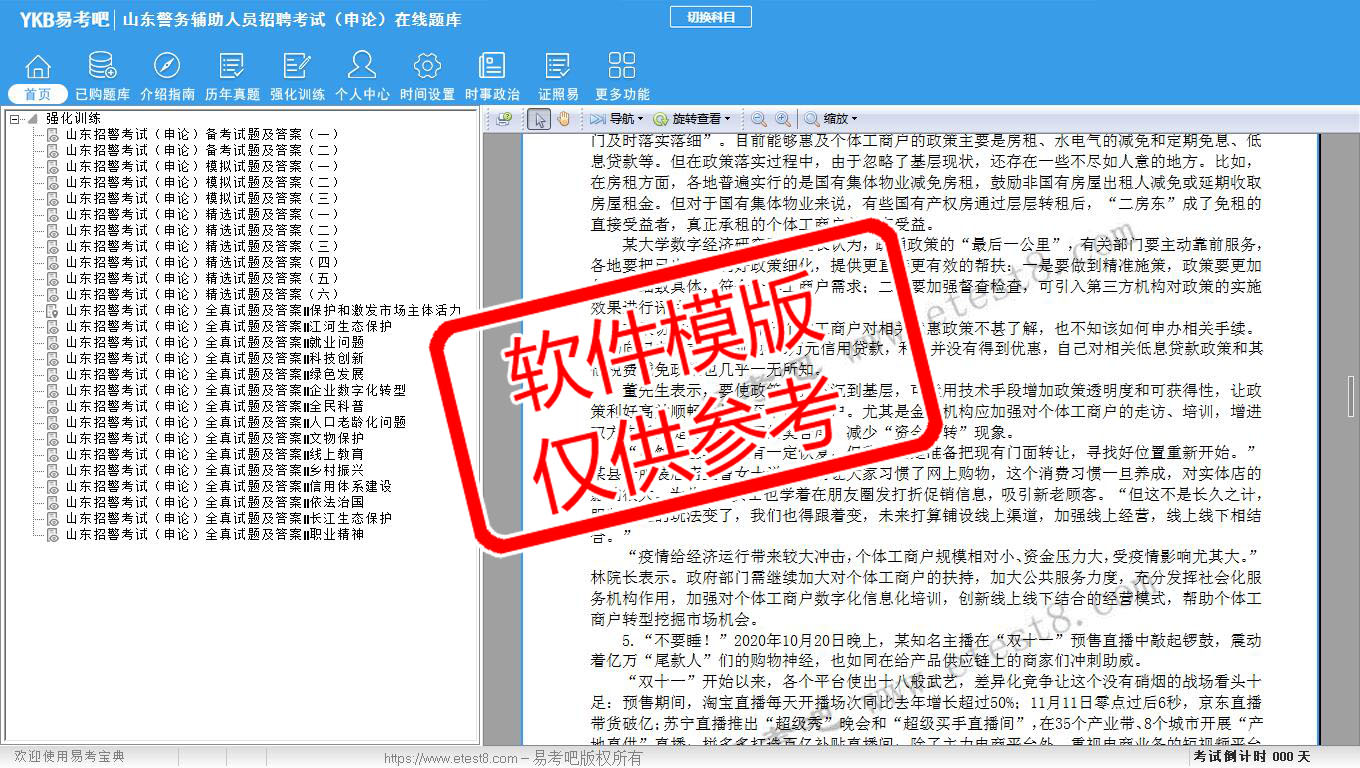Activate the arrow select tool

tap(538, 119)
